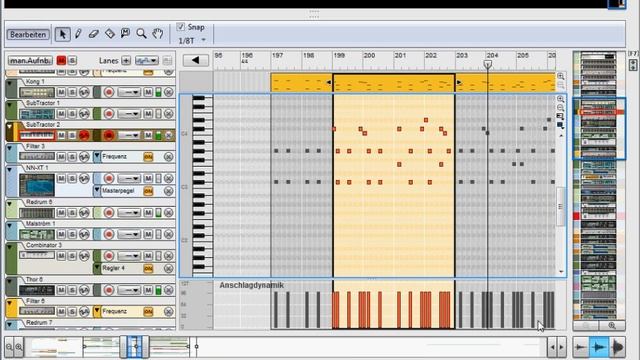Select the Combinator 3 track name
Viewport: 640px width, 360px height.
click(44, 245)
